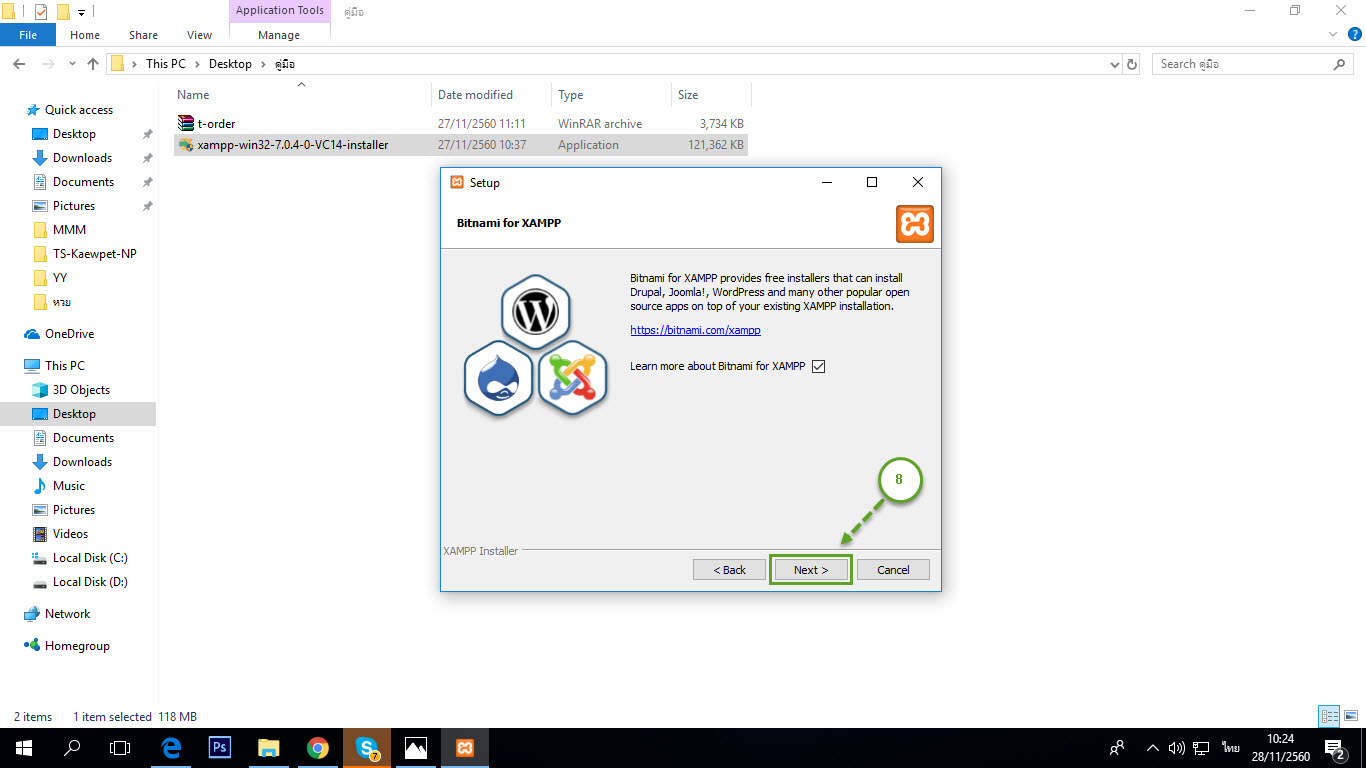The width and height of the screenshot is (1366, 768).
Task: Uncheck Learn more about Bitnami for XAMPP
Action: (x=819, y=366)
